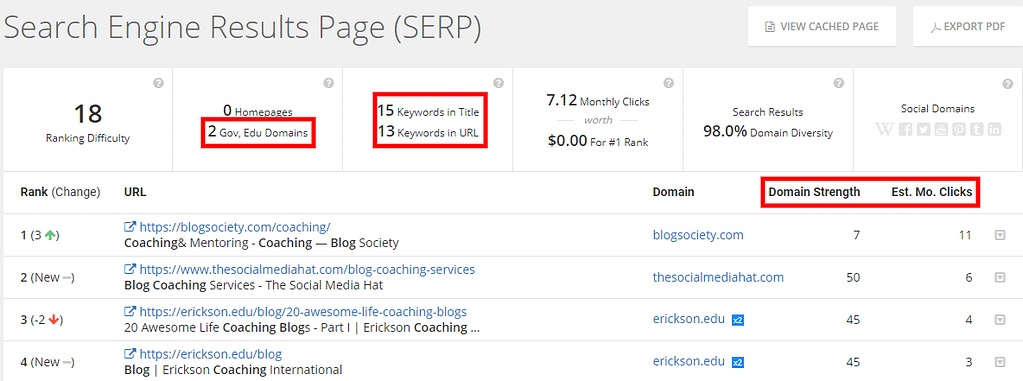
Task: Open help icon on Social Domains card
Action: click(x=1009, y=84)
